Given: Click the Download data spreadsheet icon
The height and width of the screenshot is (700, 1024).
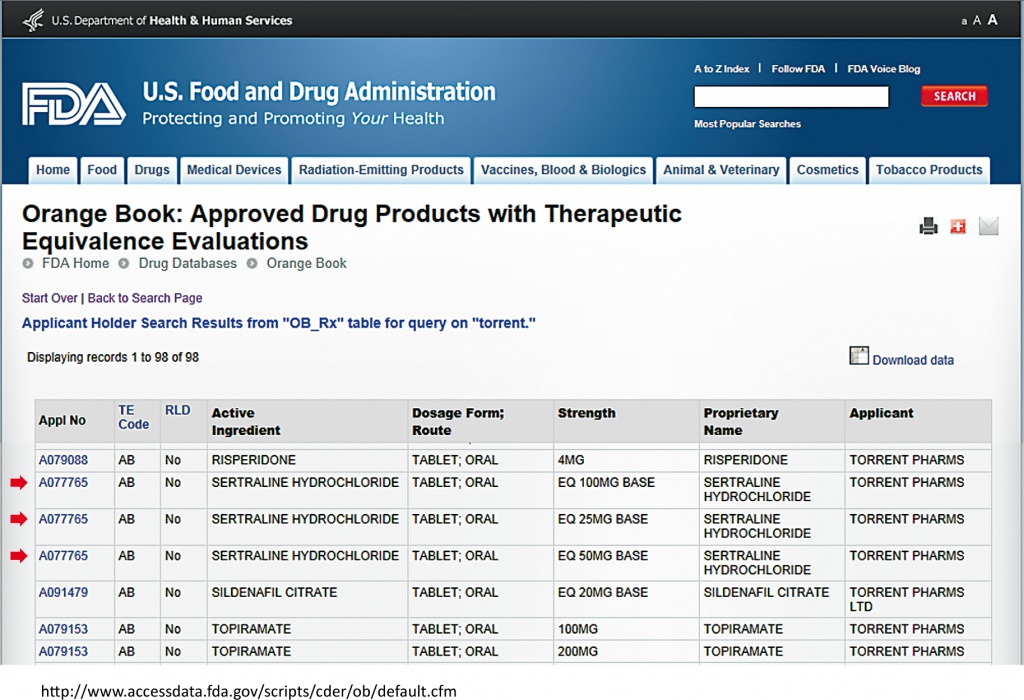Looking at the screenshot, I should (859, 355).
